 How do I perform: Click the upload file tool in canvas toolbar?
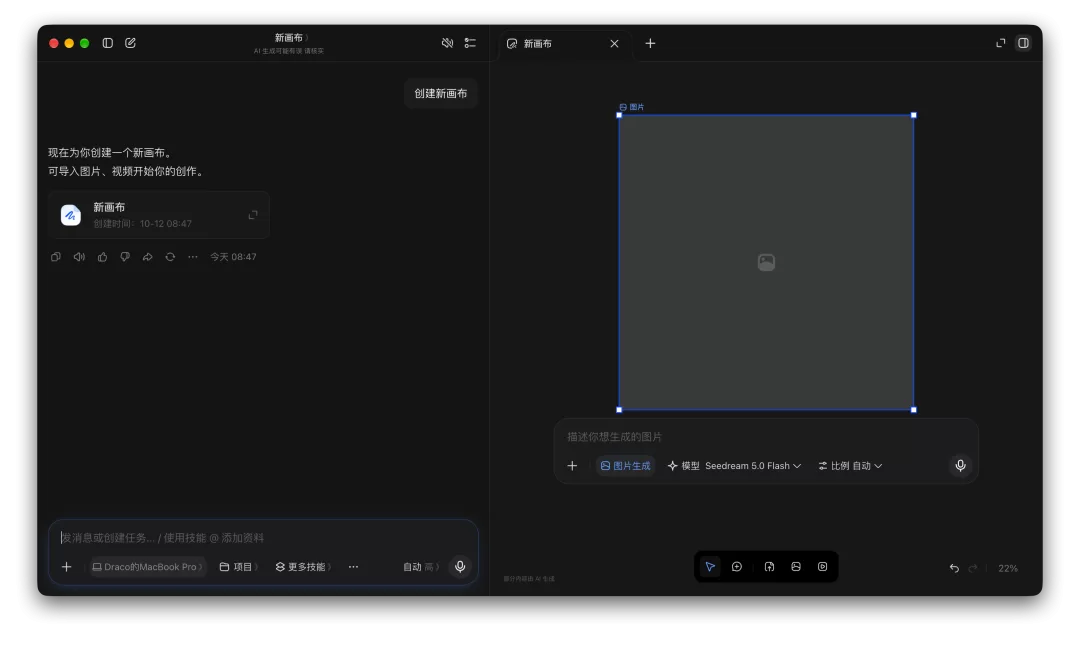point(769,567)
